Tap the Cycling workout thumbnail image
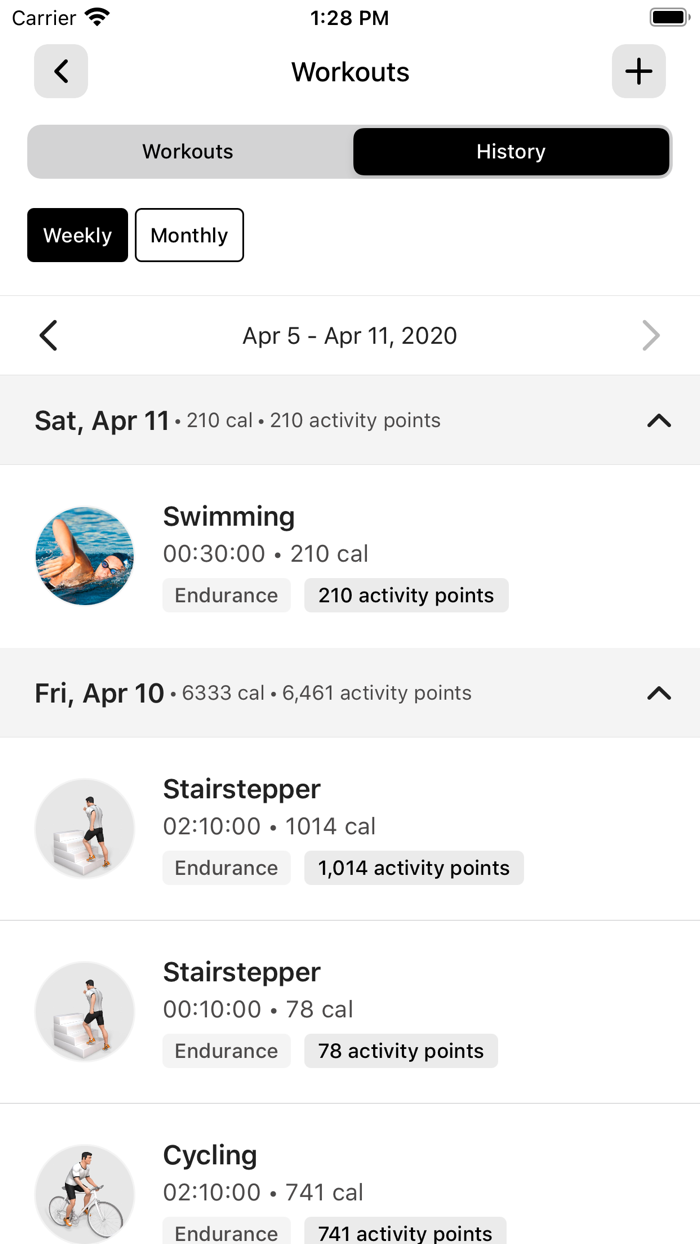 click(84, 1193)
